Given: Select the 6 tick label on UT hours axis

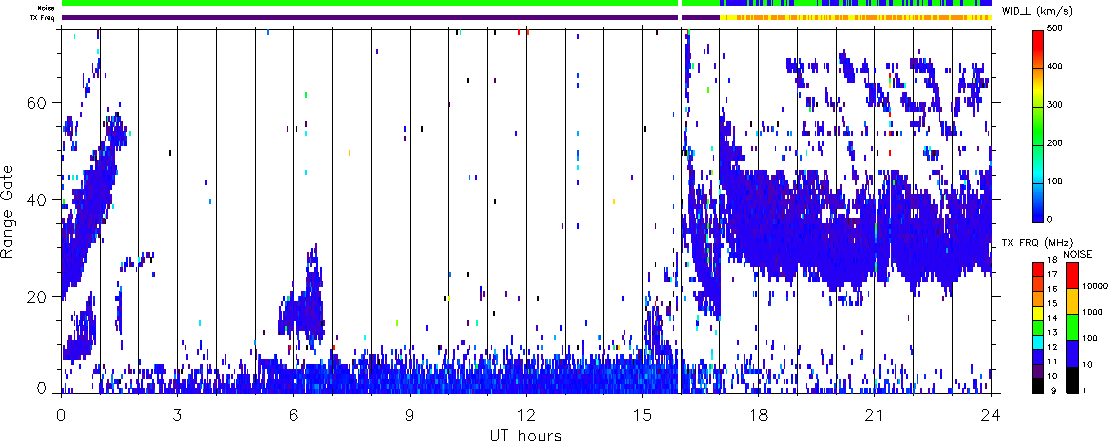Looking at the screenshot, I should coord(293,415).
